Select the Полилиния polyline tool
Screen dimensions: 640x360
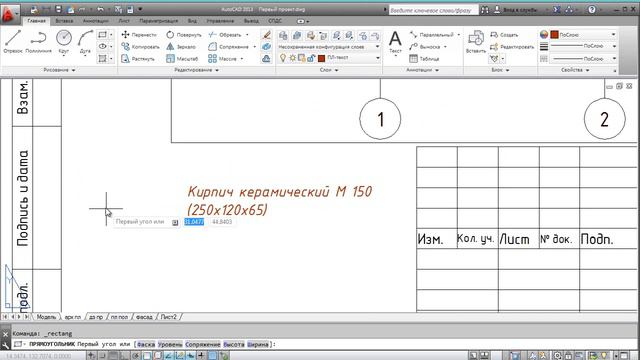[x=38, y=42]
